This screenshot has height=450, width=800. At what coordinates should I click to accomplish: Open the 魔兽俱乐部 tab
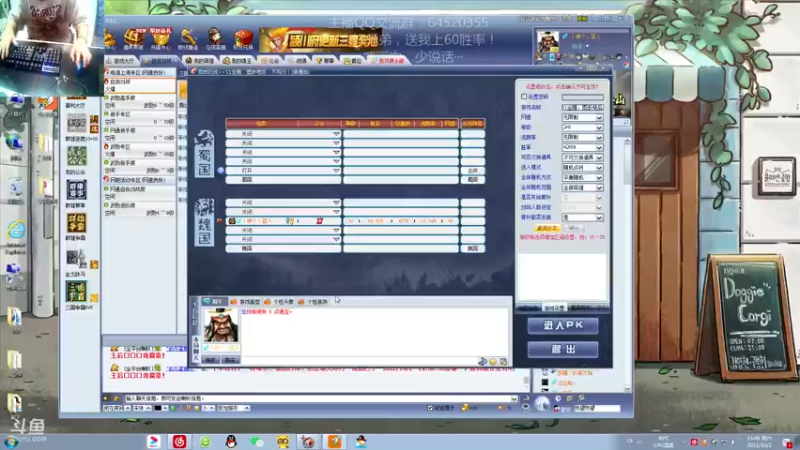388,61
